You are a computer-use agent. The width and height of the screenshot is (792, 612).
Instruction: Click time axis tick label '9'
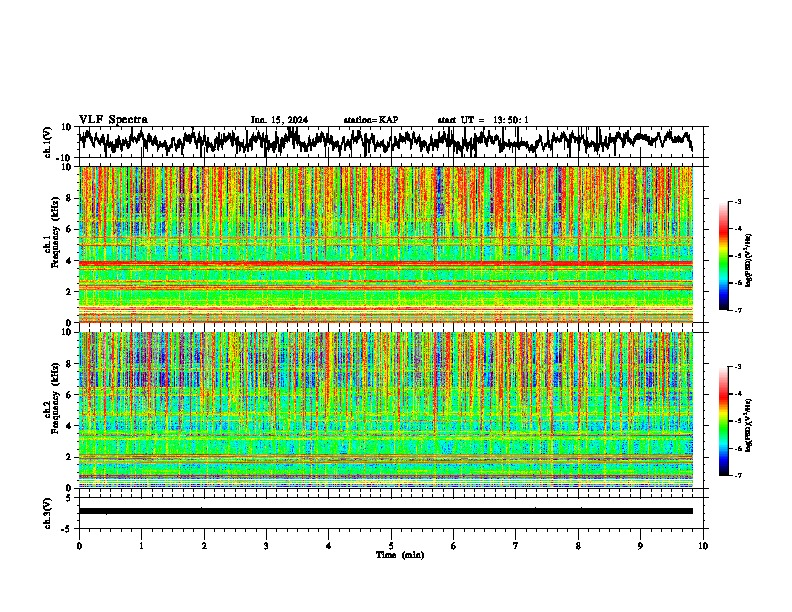click(x=640, y=546)
